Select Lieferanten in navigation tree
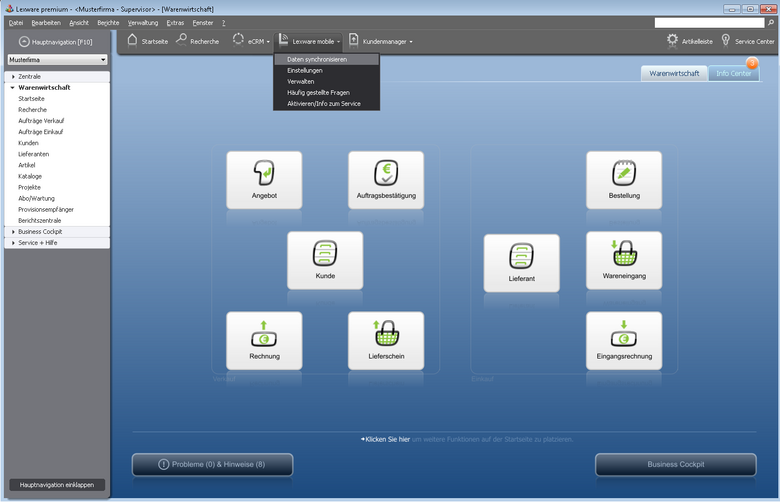This screenshot has width=780, height=502. pos(34,154)
